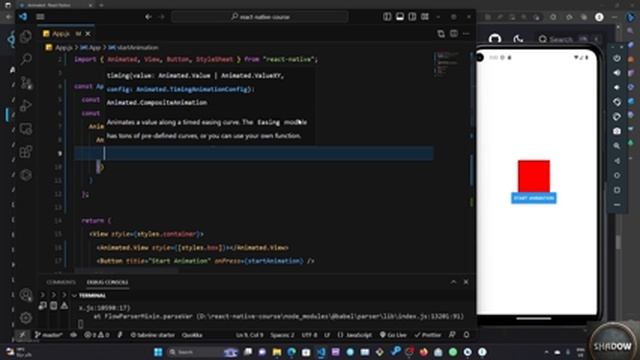The width and height of the screenshot is (640, 360).
Task: Change end of line LF setting
Action: 327,335
